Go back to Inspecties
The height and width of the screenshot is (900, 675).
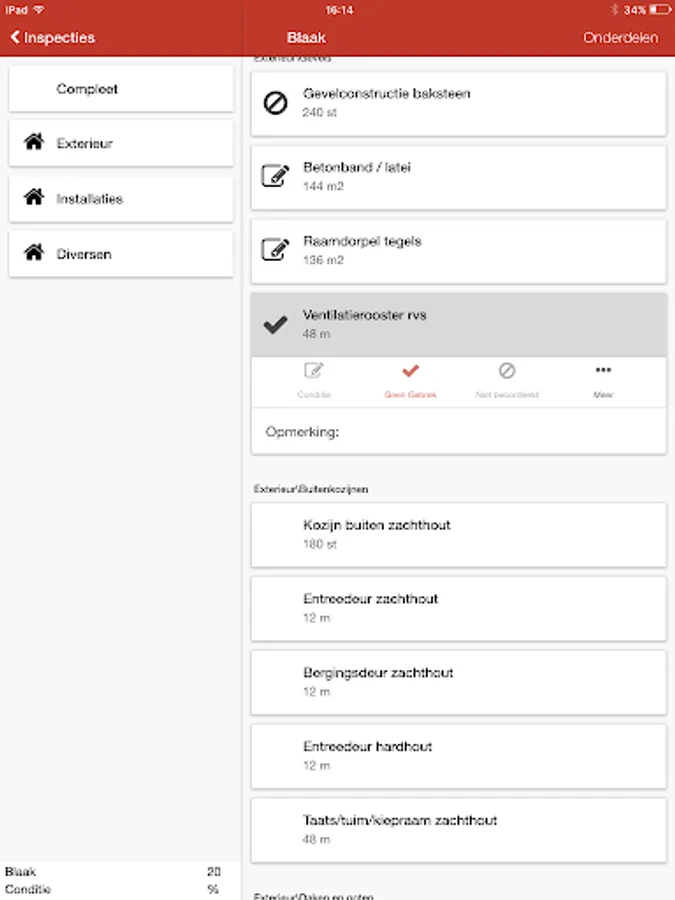[53, 38]
